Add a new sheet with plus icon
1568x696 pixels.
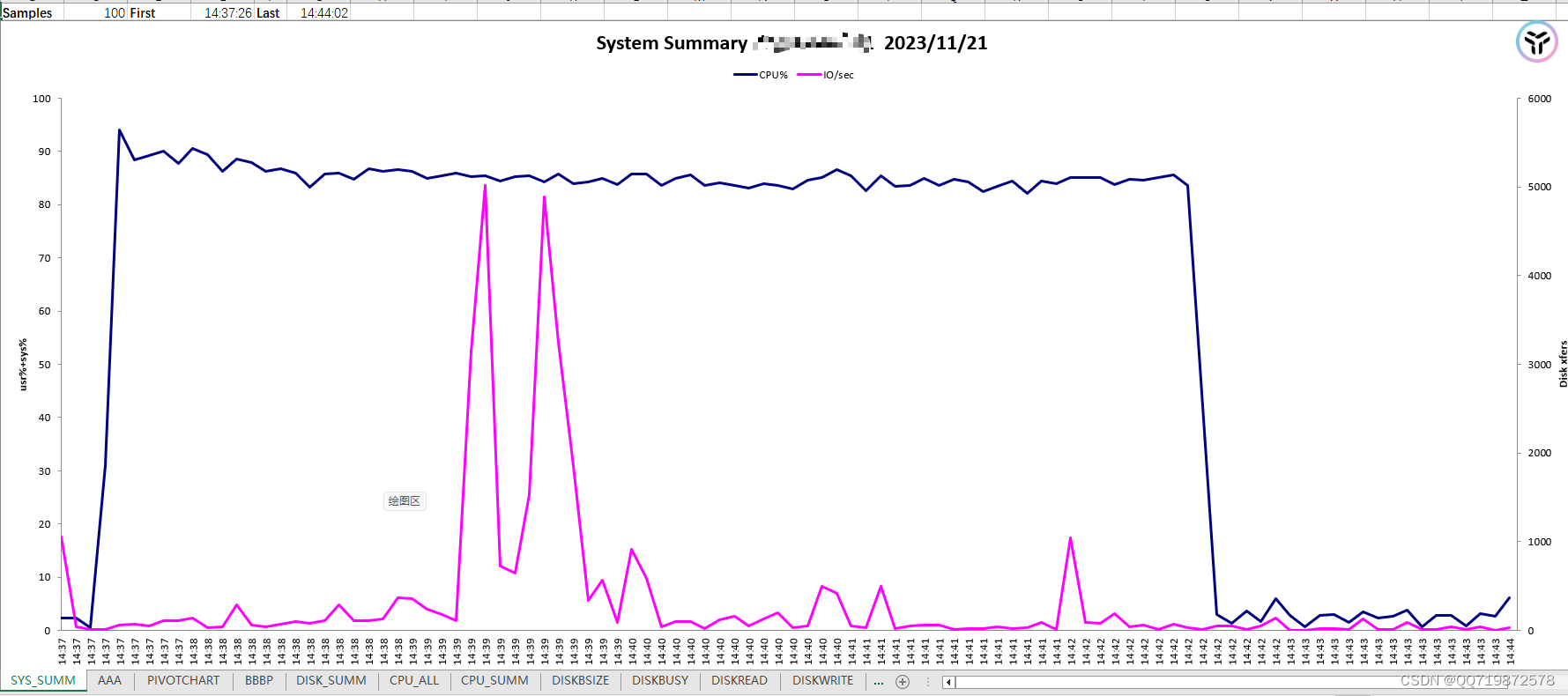(903, 682)
